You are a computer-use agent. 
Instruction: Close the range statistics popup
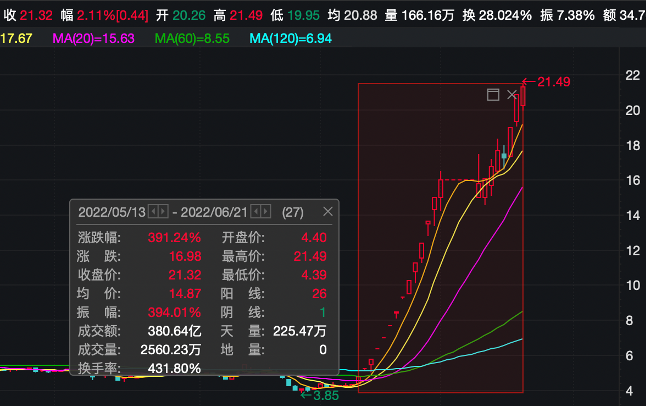point(327,212)
